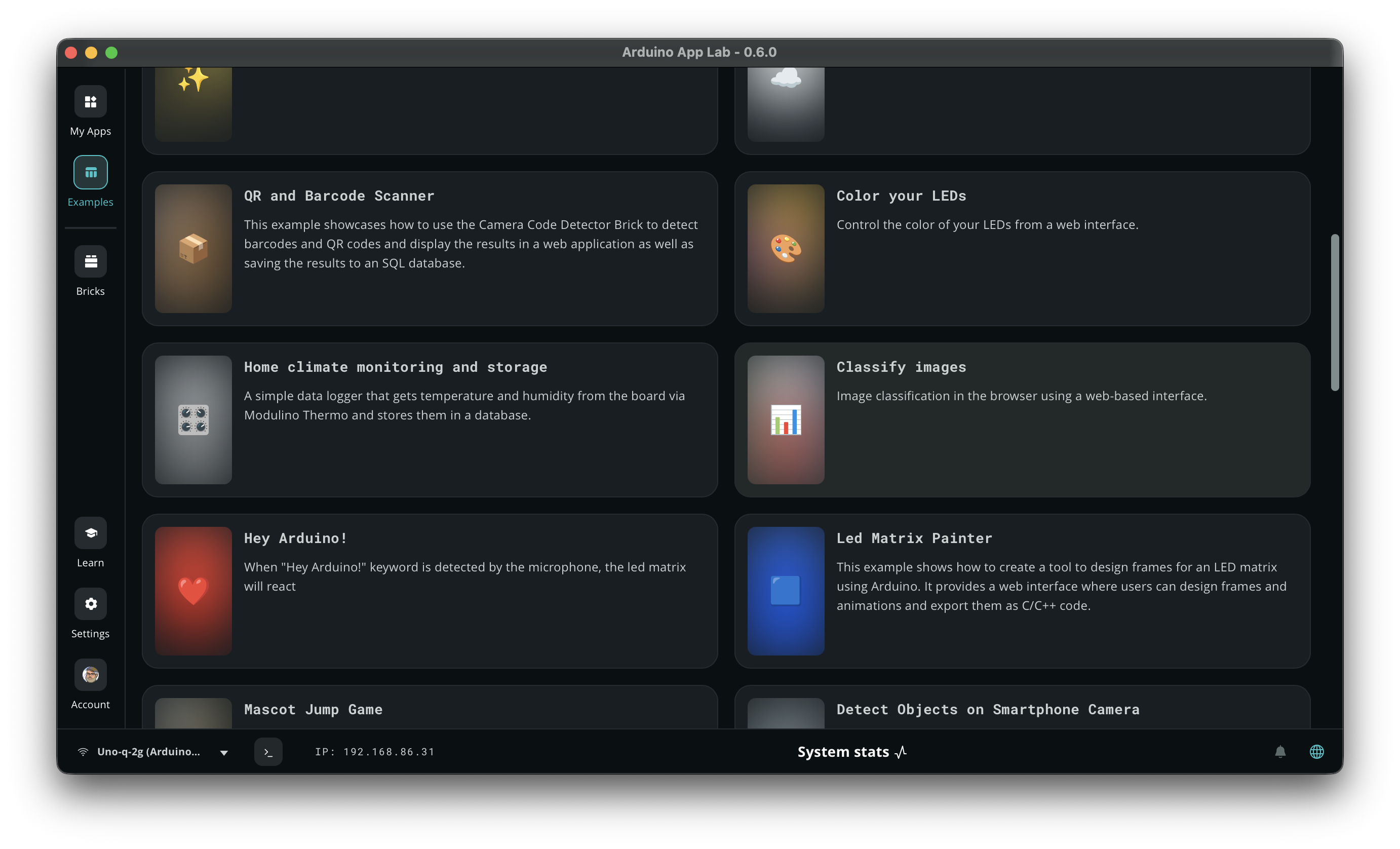Click the Examples sidebar label
Screen dimensions: 1400x849
[x=90, y=202]
